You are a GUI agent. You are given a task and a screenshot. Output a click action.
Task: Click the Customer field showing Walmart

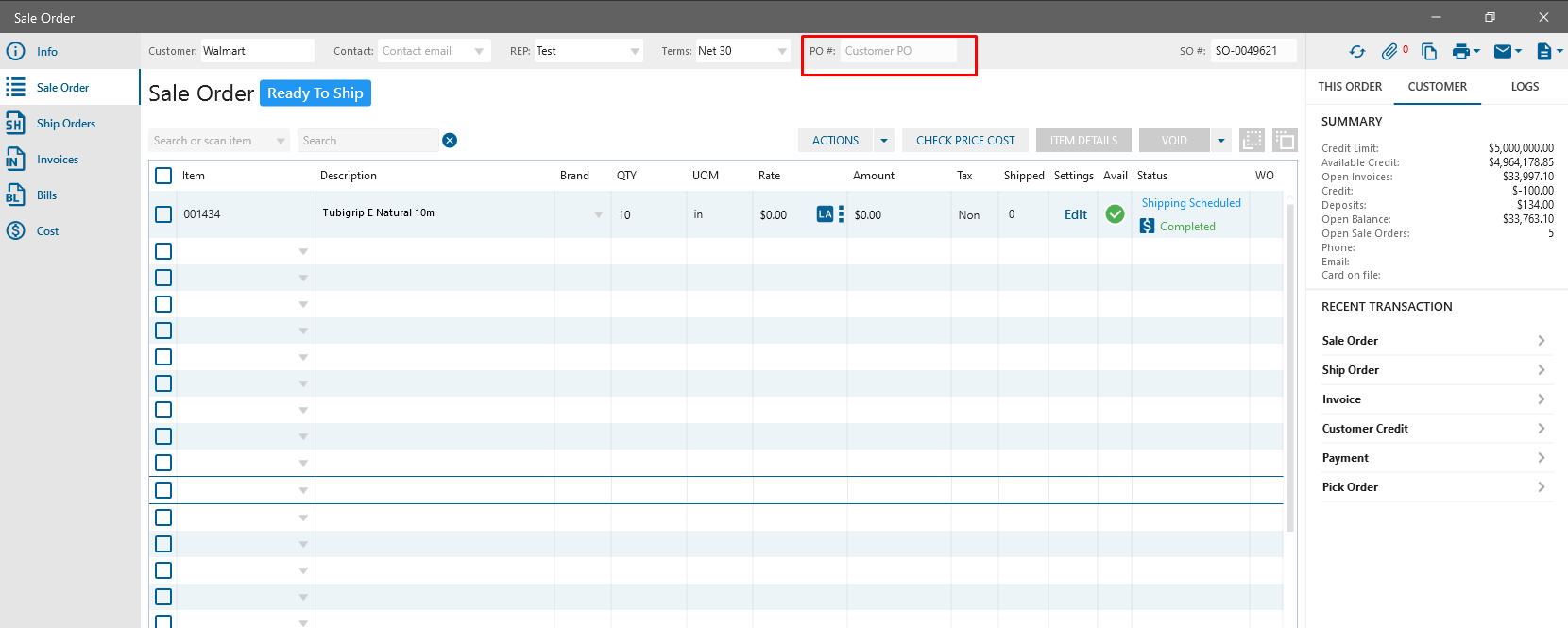(257, 51)
